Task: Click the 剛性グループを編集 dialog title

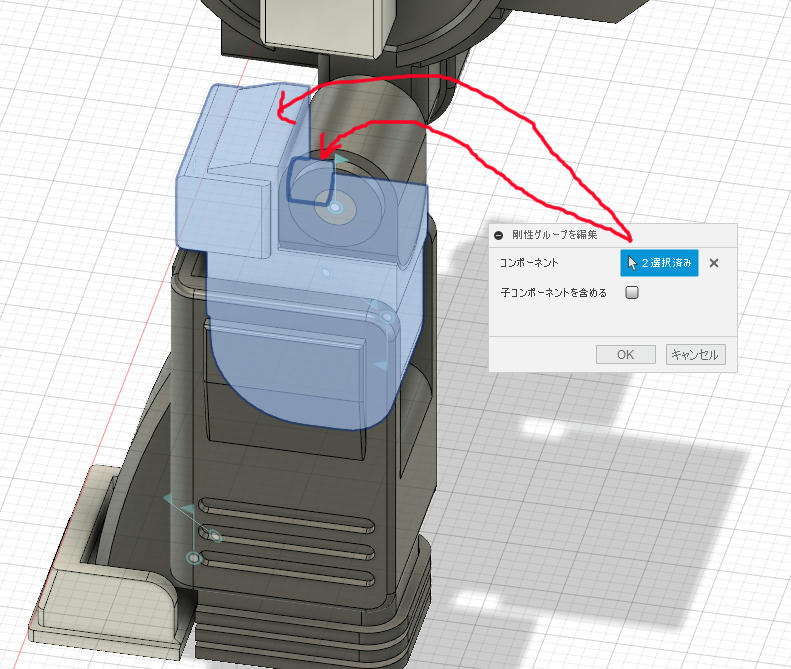Action: 554,235
